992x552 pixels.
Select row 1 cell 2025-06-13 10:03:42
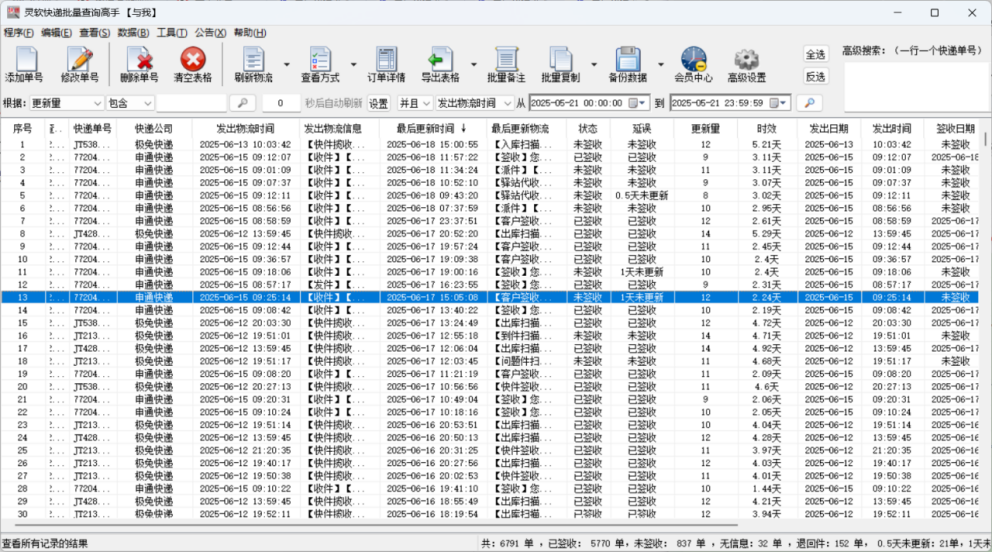[x=245, y=144]
